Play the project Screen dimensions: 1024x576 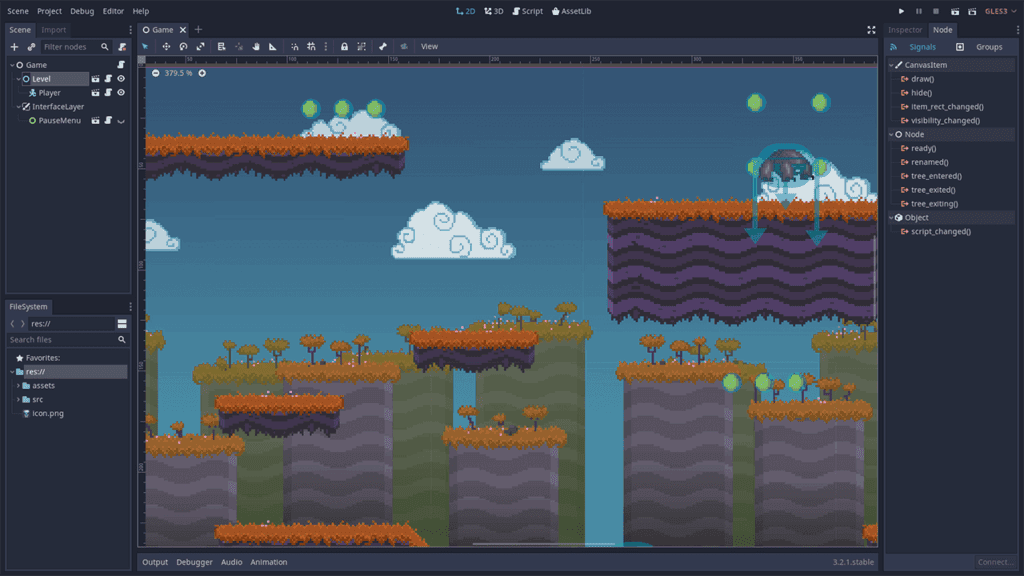point(901,11)
